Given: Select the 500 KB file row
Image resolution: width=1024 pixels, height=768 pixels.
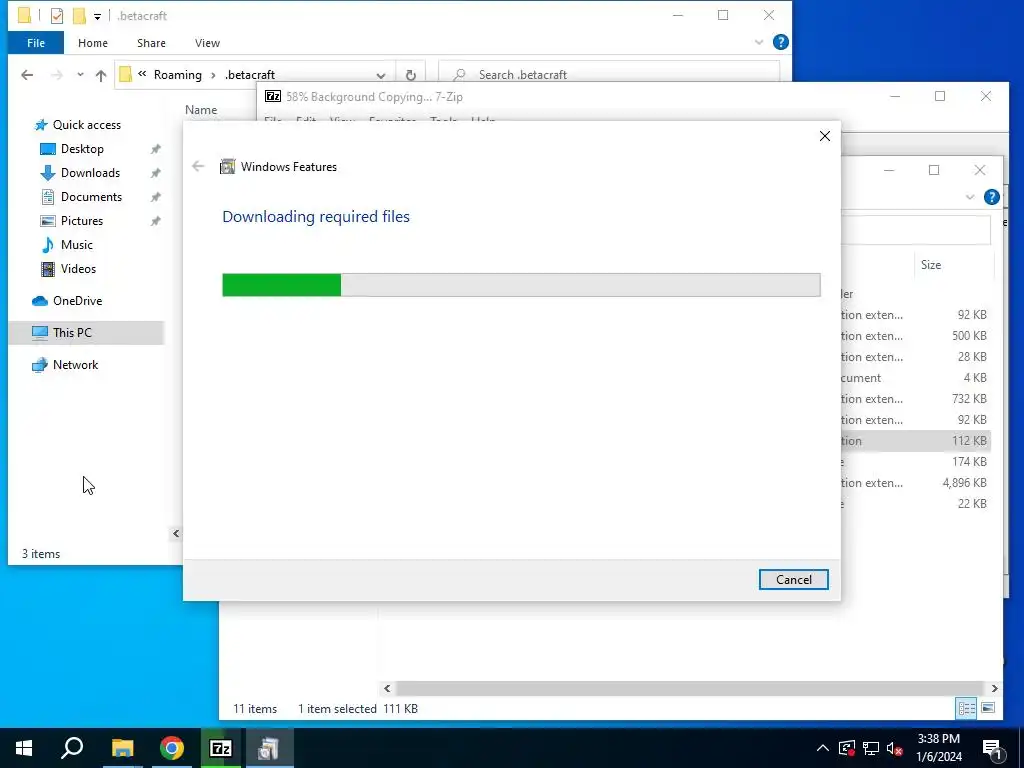Looking at the screenshot, I should [916, 336].
